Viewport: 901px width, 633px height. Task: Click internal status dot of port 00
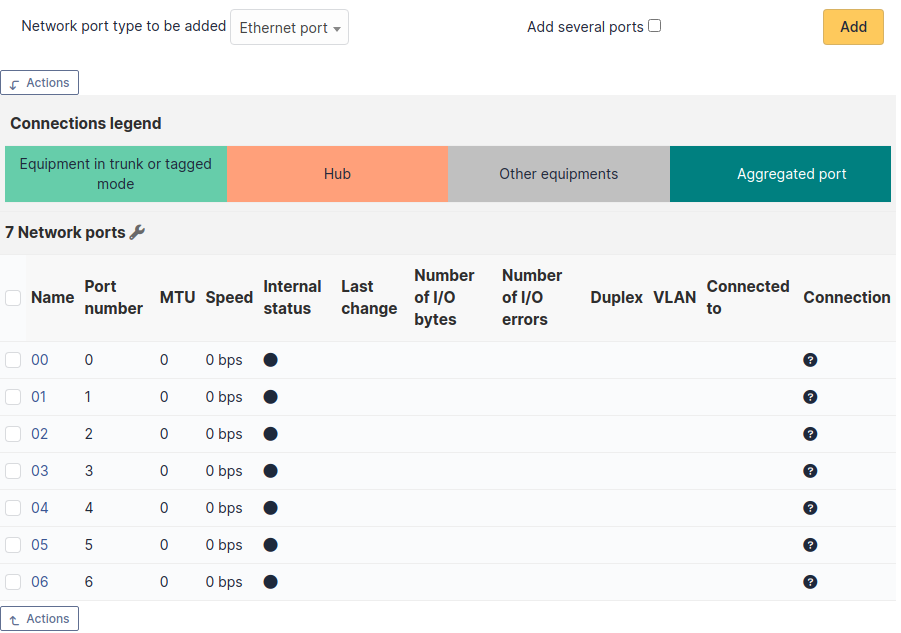tap(271, 360)
